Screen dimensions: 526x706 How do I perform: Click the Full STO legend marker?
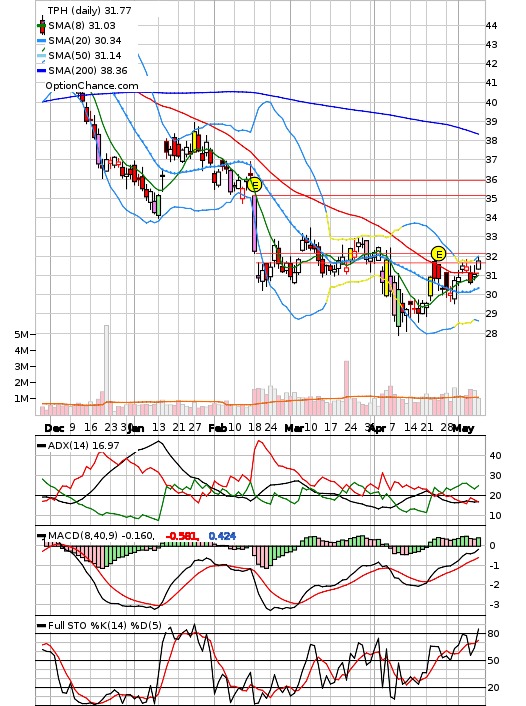(41, 626)
